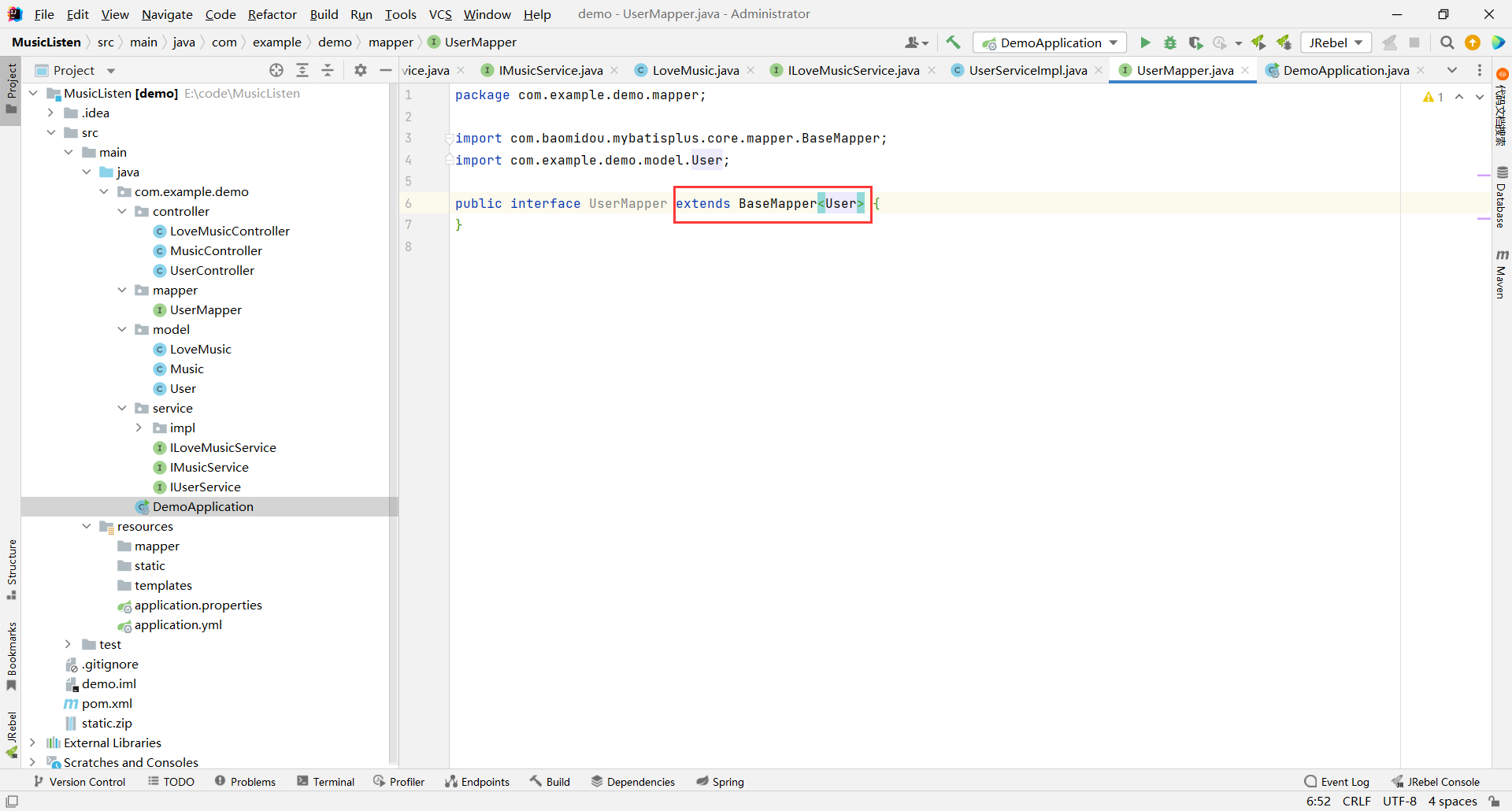Open the Profiler tool window
This screenshot has height=811, width=1512.
pyautogui.click(x=399, y=781)
